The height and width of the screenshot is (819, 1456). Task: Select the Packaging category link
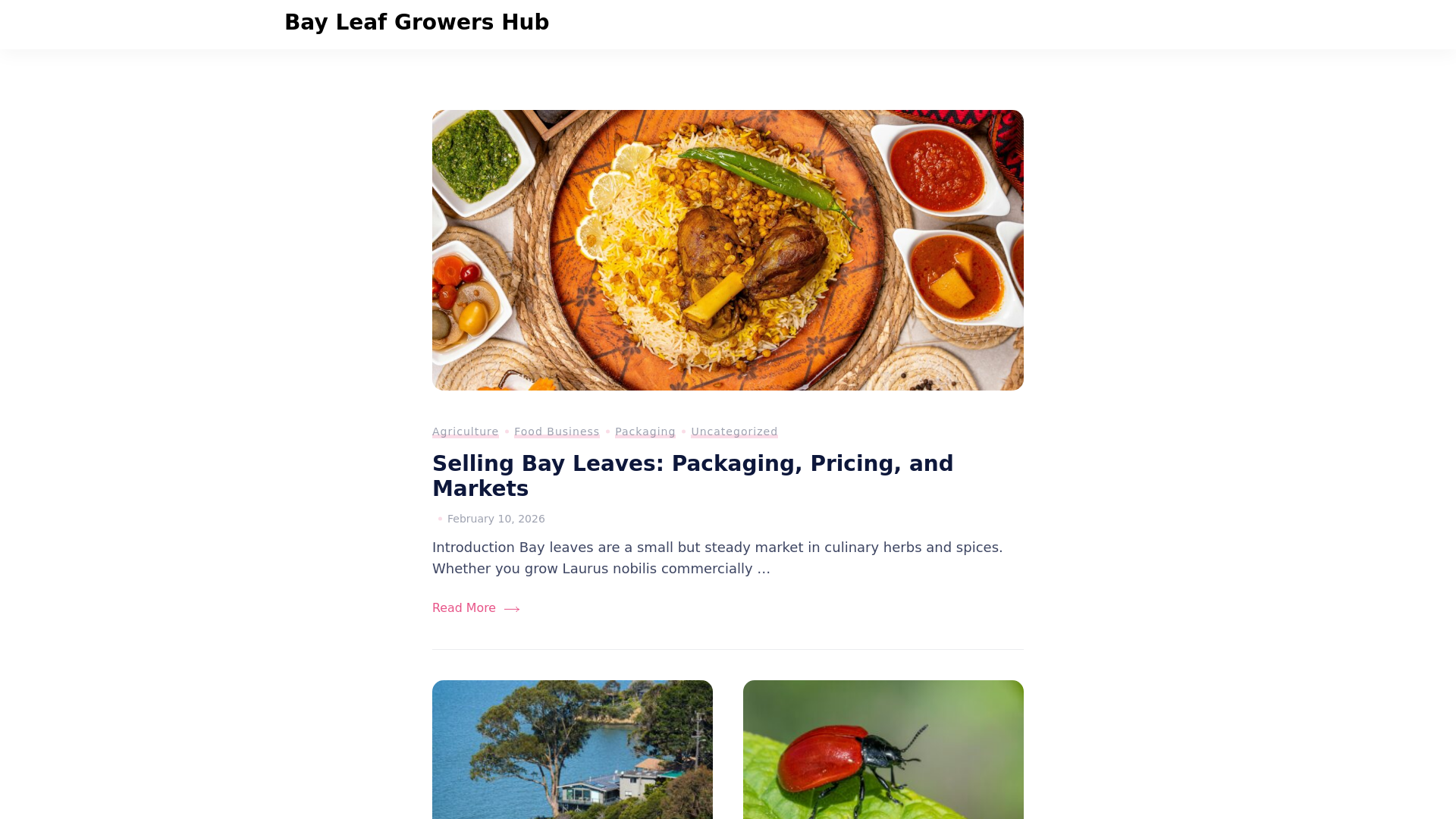[x=645, y=431]
